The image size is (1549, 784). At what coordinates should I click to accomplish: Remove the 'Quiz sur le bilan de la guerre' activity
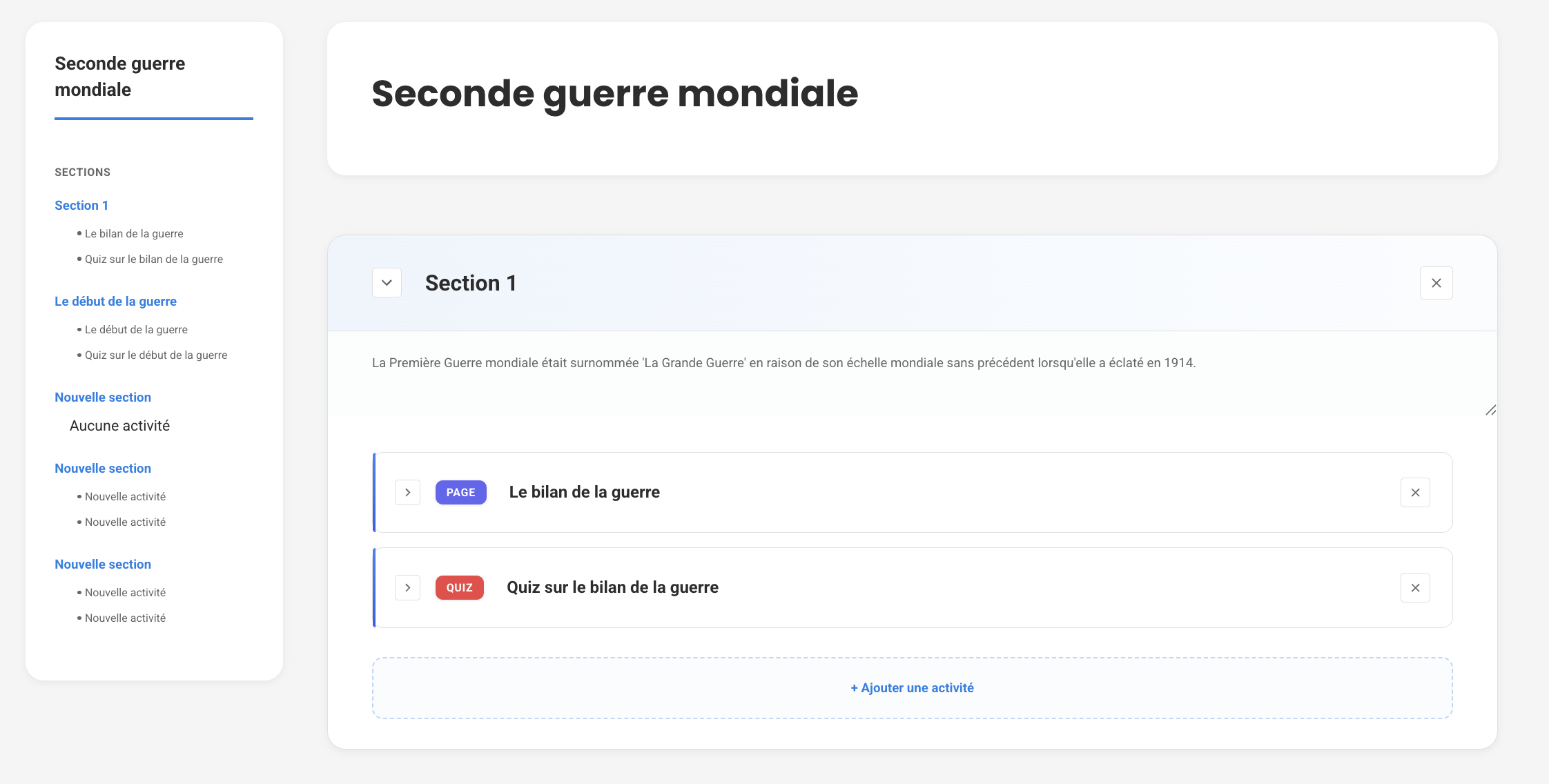tap(1415, 588)
